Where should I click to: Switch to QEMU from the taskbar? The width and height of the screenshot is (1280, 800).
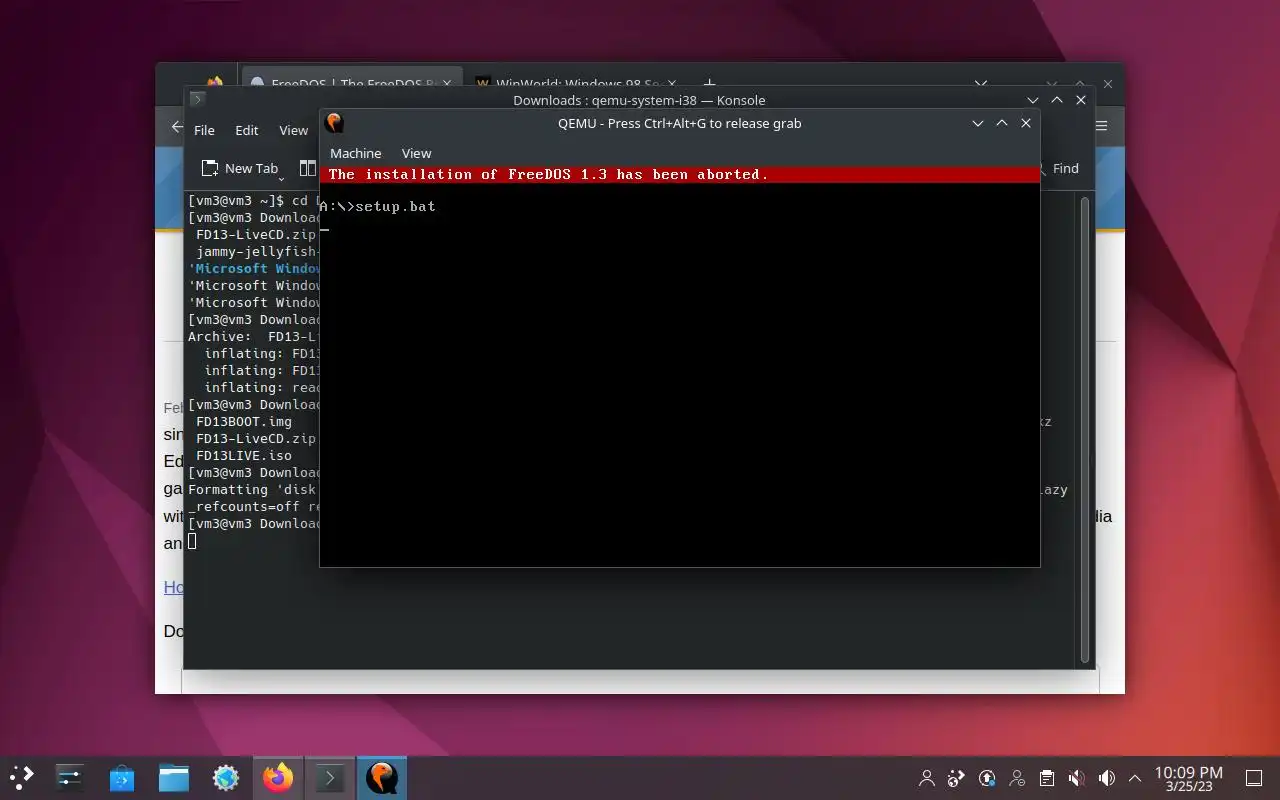(x=381, y=777)
